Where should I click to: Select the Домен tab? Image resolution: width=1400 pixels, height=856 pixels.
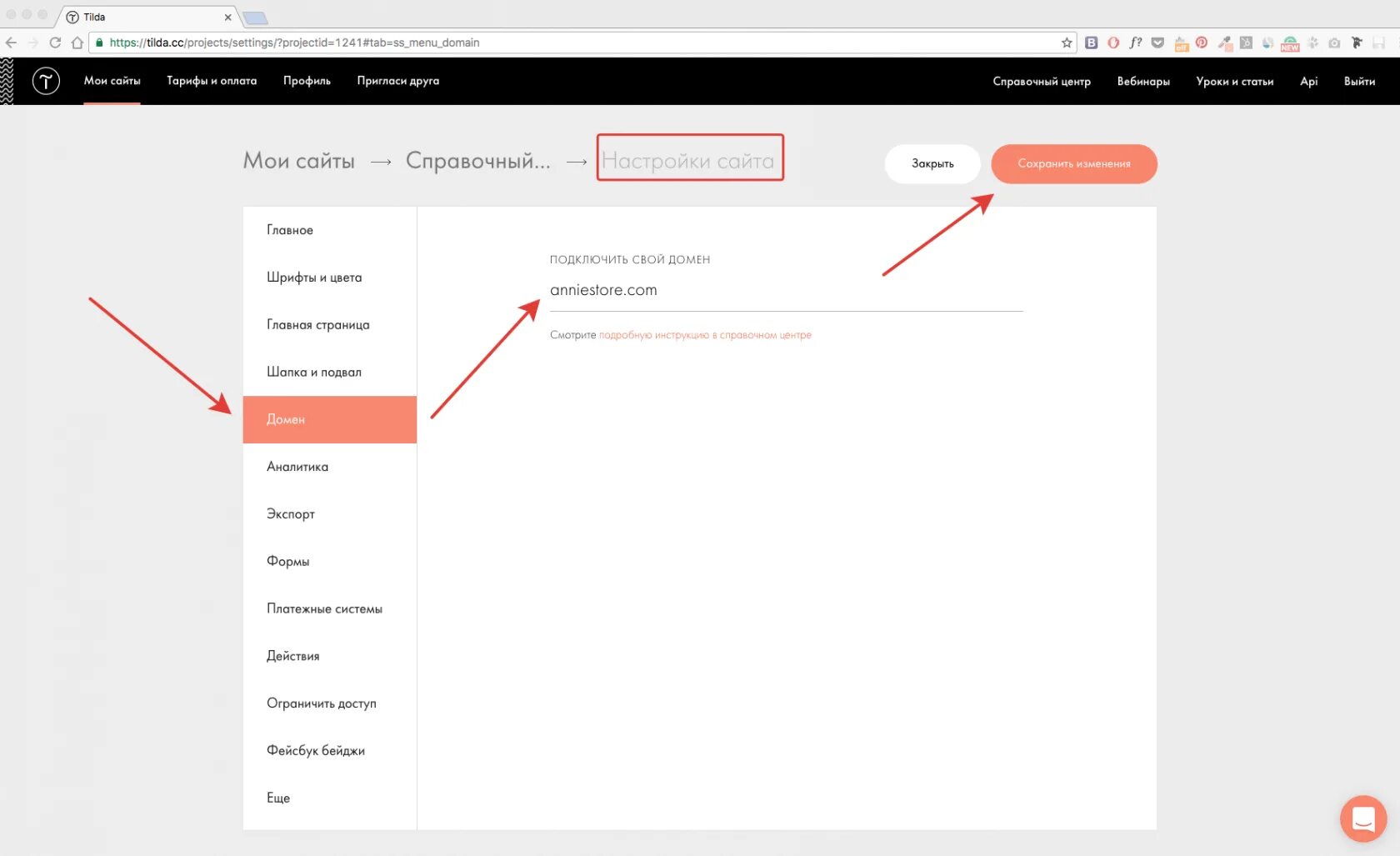click(x=330, y=419)
